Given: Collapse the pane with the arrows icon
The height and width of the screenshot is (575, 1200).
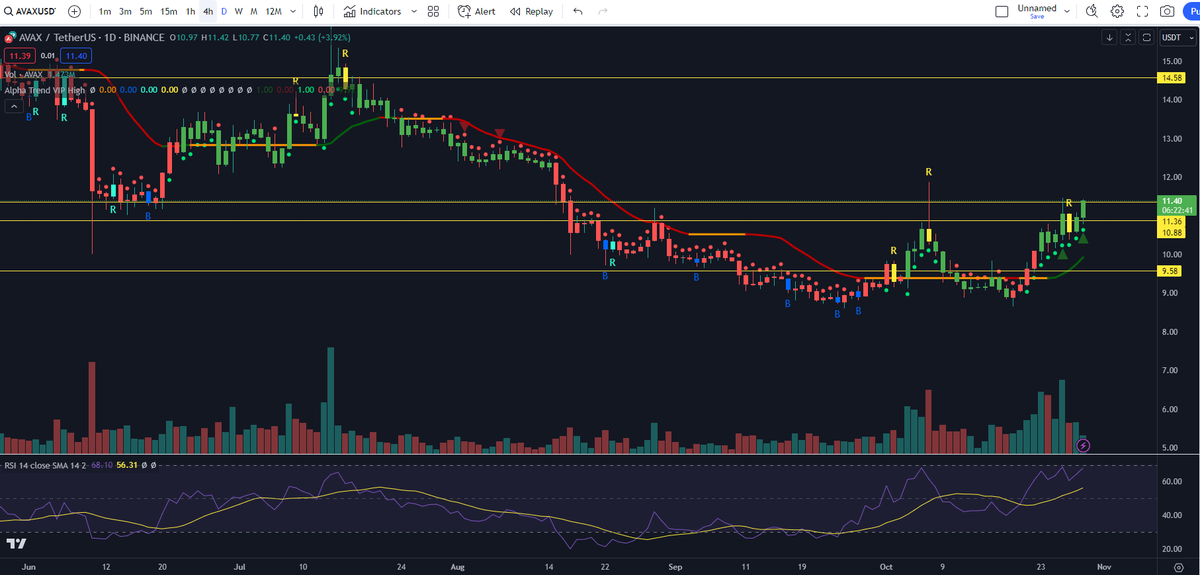Looking at the screenshot, I should (x=1128, y=38).
